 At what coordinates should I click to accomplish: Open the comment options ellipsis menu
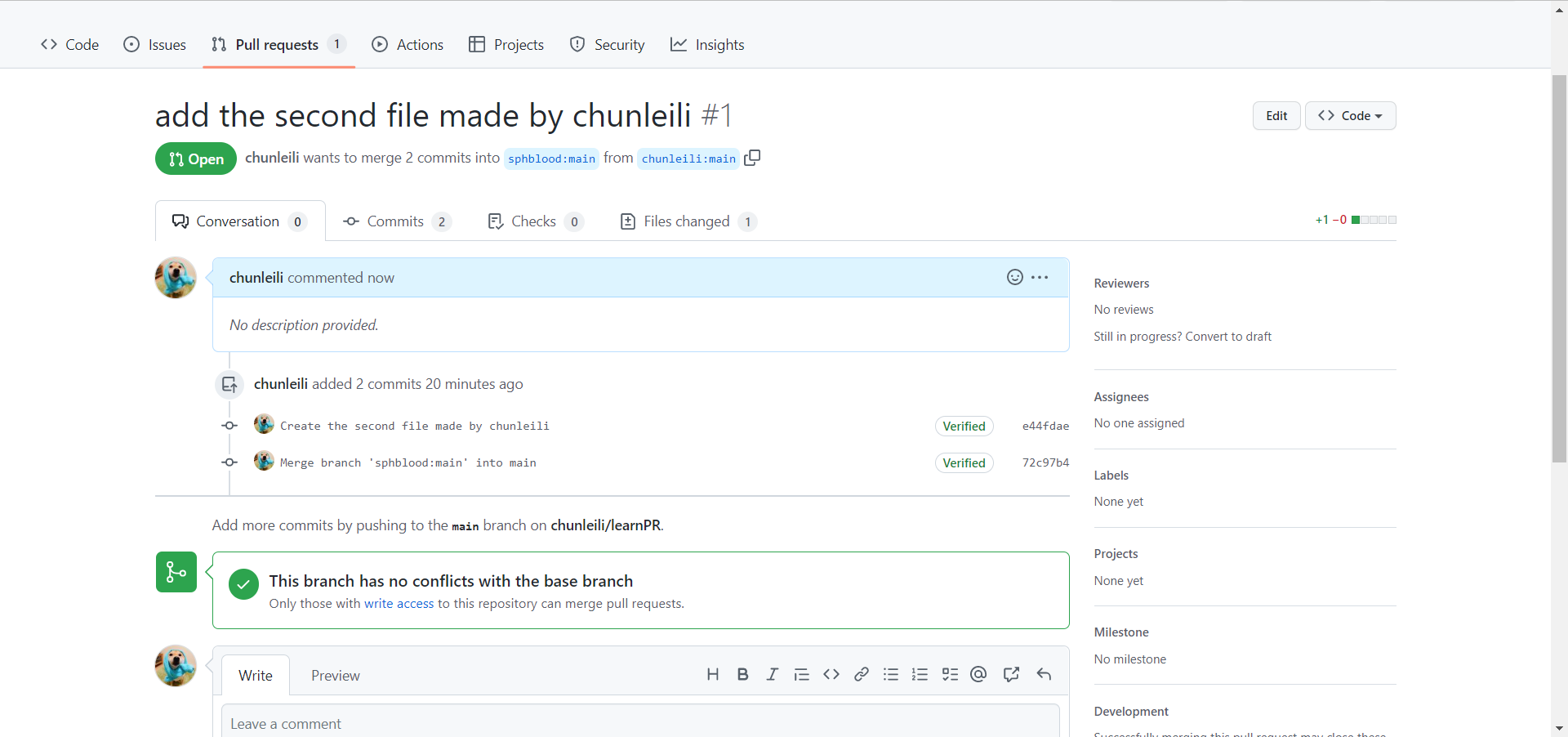tap(1040, 277)
